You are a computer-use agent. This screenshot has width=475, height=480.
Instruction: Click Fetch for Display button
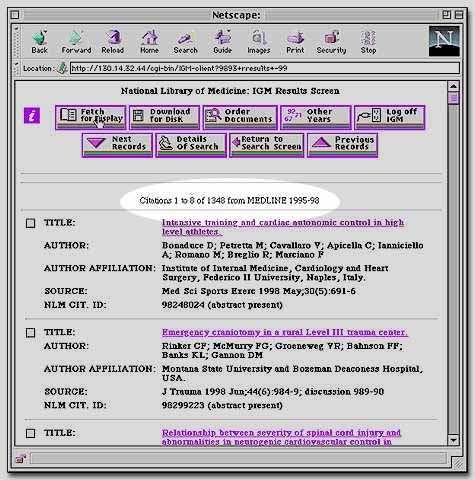[x=91, y=117]
